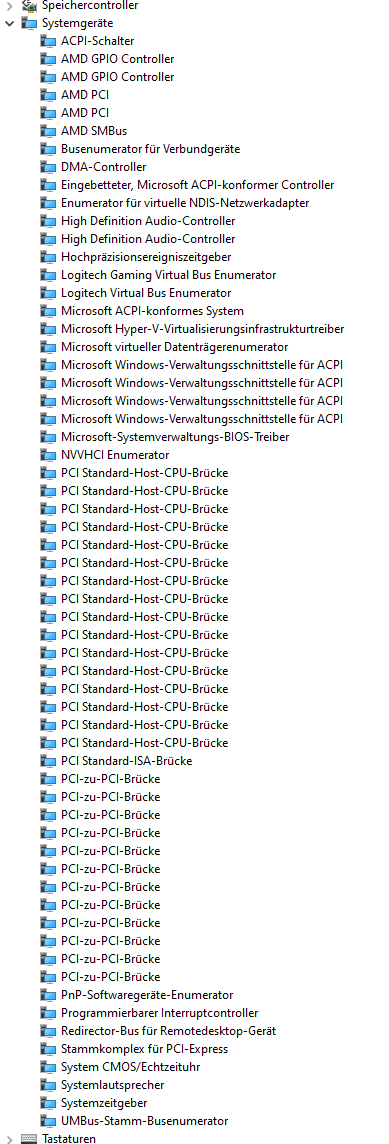Click the Systemlautsprecher device icon
The image size is (389, 1144).
(x=48, y=1084)
